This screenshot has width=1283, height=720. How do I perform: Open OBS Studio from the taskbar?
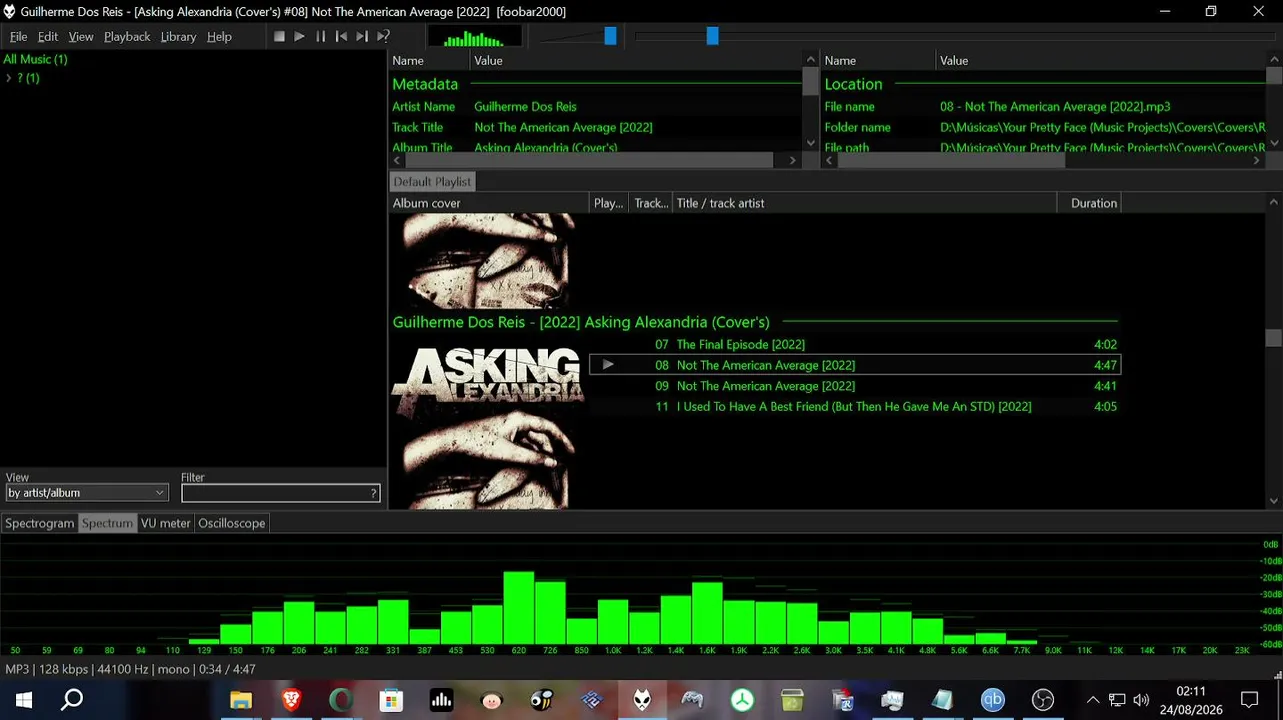tap(1043, 700)
